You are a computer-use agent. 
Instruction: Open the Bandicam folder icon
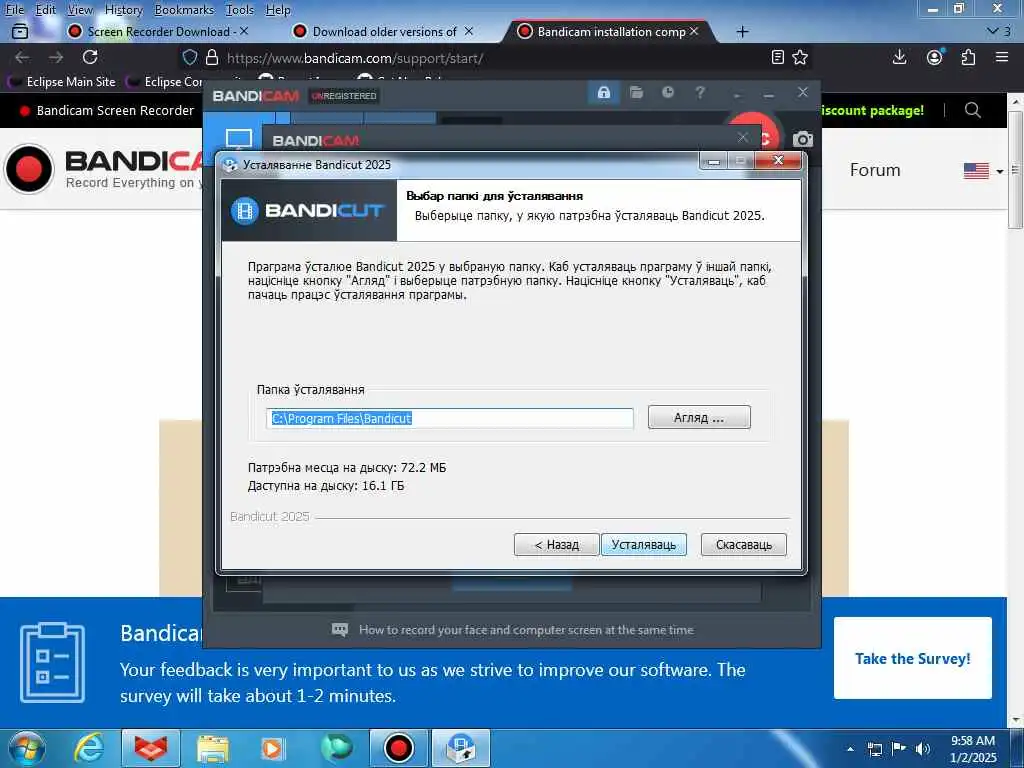[x=636, y=92]
